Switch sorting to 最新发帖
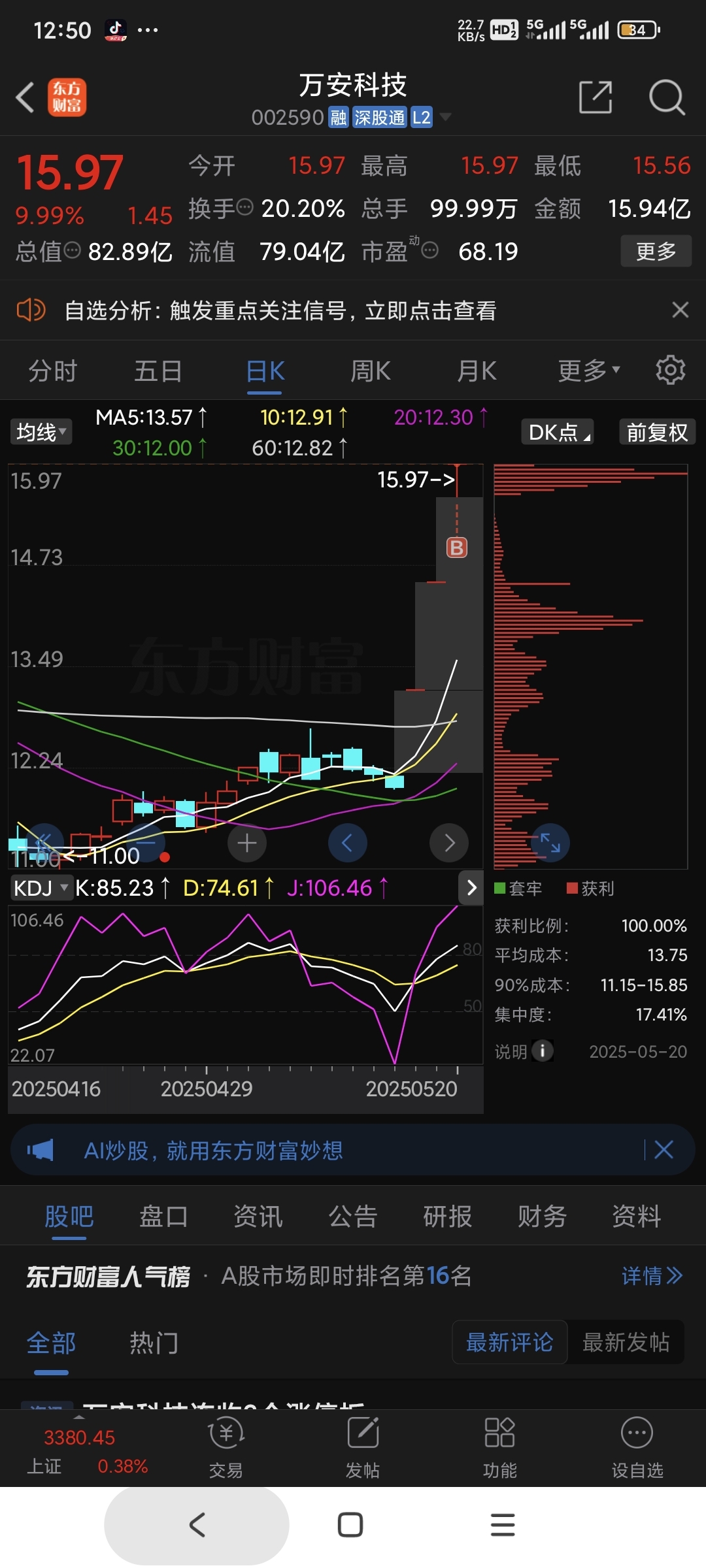 click(626, 1343)
